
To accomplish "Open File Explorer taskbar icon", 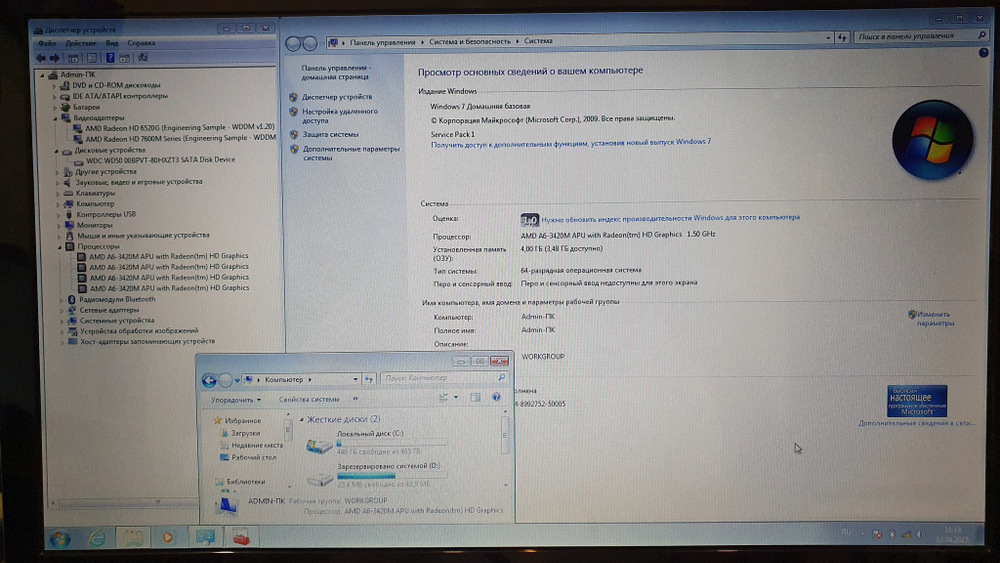I will [133, 538].
